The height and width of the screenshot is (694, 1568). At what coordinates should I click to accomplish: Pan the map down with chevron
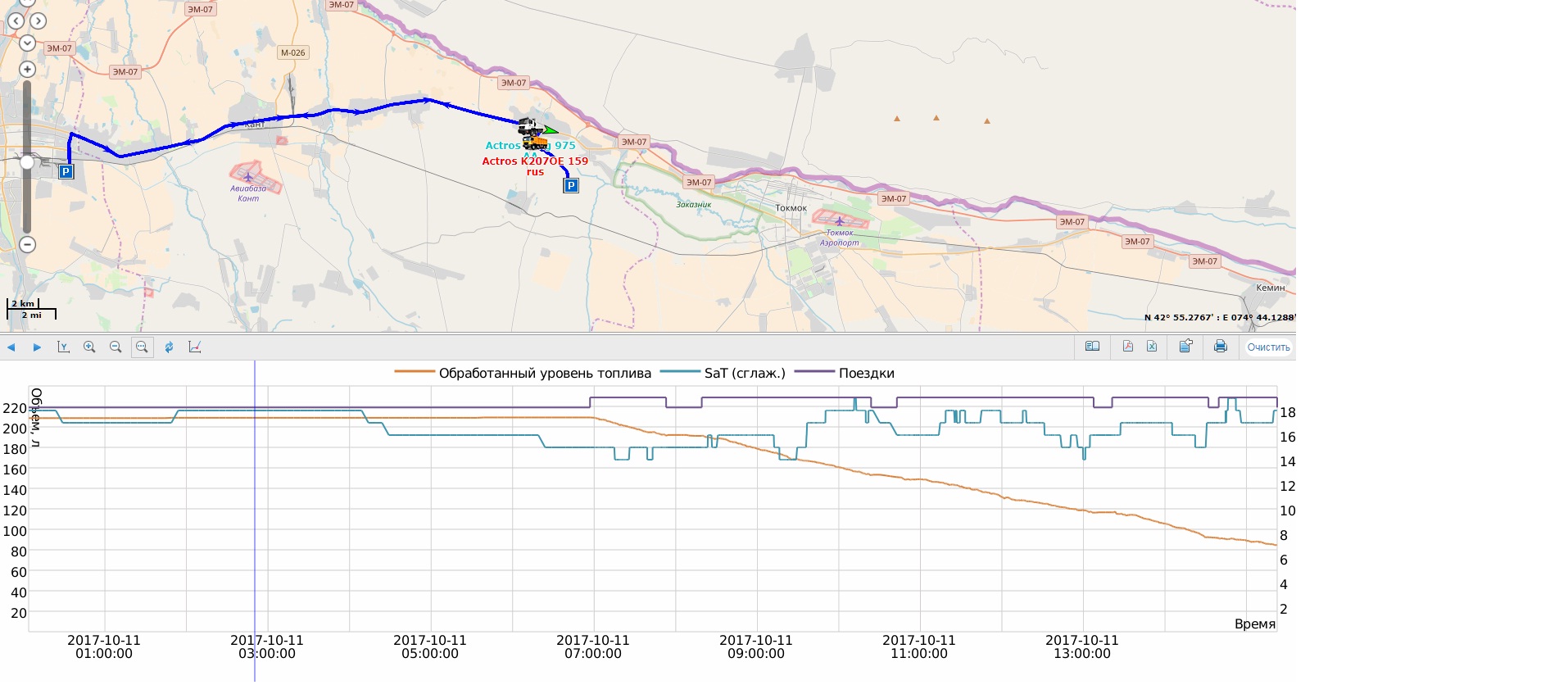(x=27, y=43)
